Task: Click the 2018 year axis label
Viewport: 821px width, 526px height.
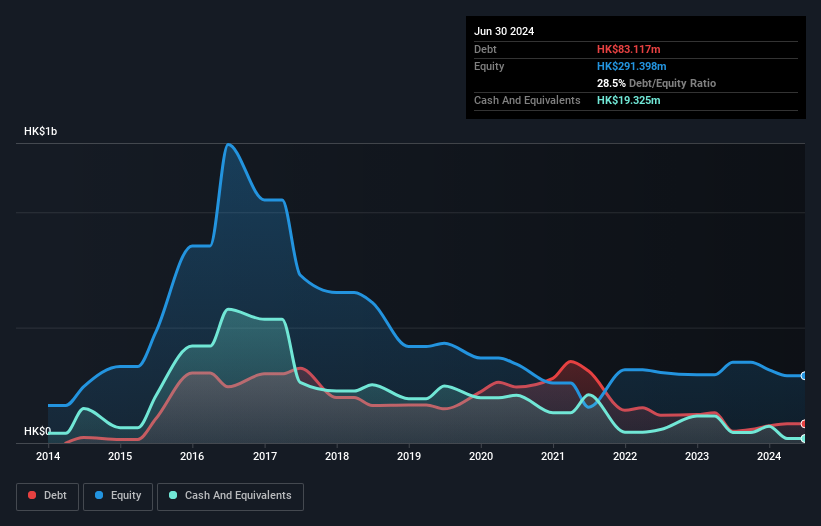Action: pos(337,456)
